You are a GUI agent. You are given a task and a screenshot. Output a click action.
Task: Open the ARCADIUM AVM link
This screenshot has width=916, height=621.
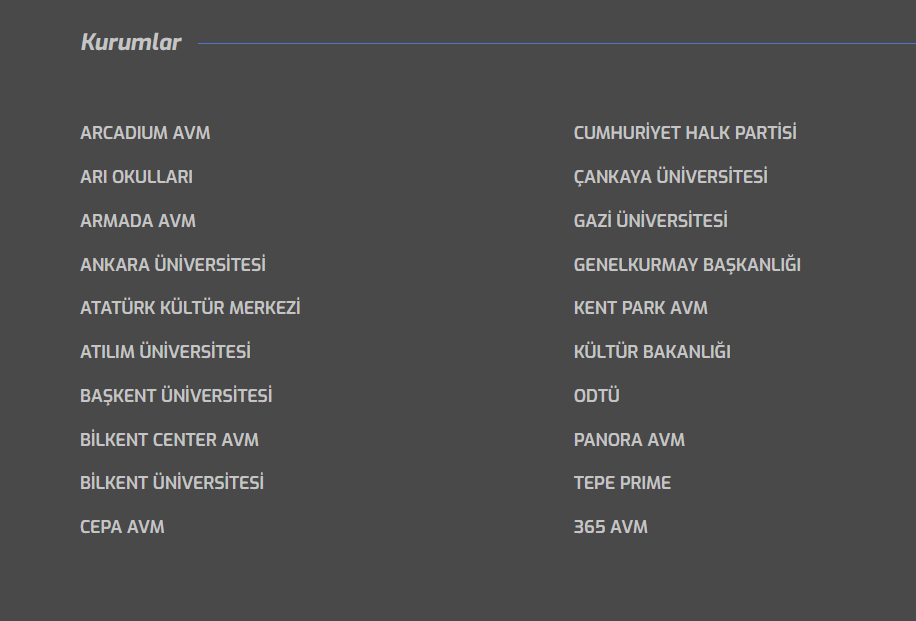[x=145, y=133]
